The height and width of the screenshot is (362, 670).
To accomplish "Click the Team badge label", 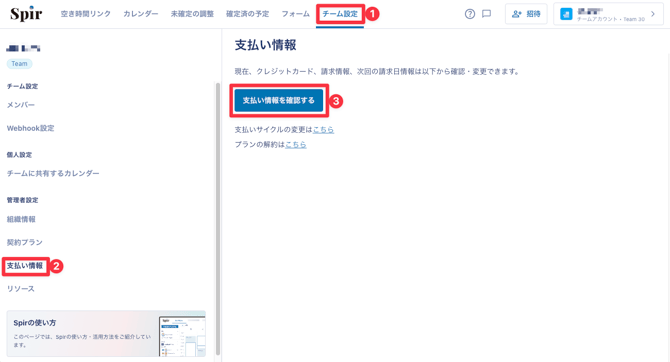I will pos(19,64).
